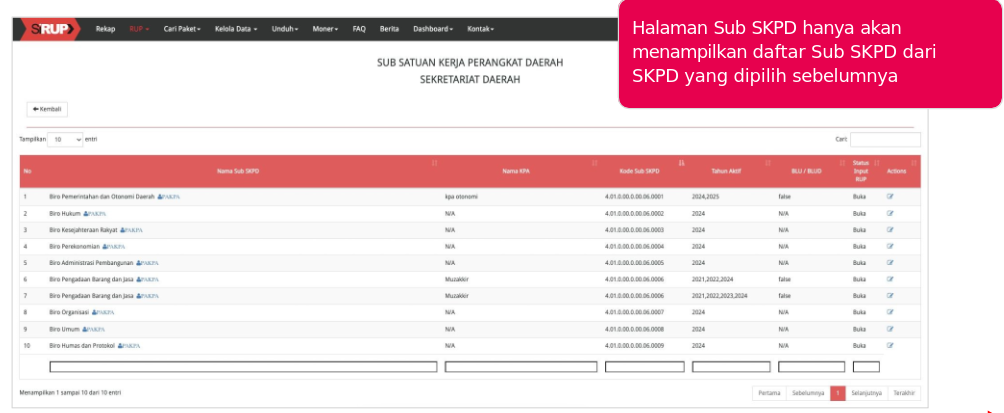
Task: Expand the Kelola Data menu
Action: [234, 29]
